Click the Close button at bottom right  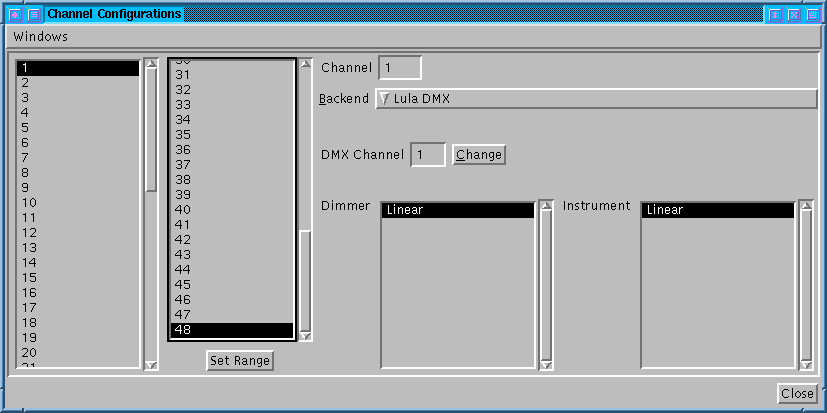(x=797, y=393)
